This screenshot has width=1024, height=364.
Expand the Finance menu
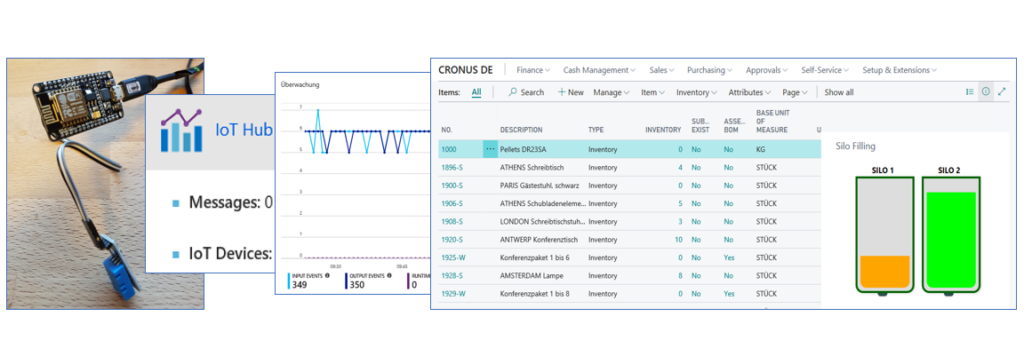tap(533, 70)
